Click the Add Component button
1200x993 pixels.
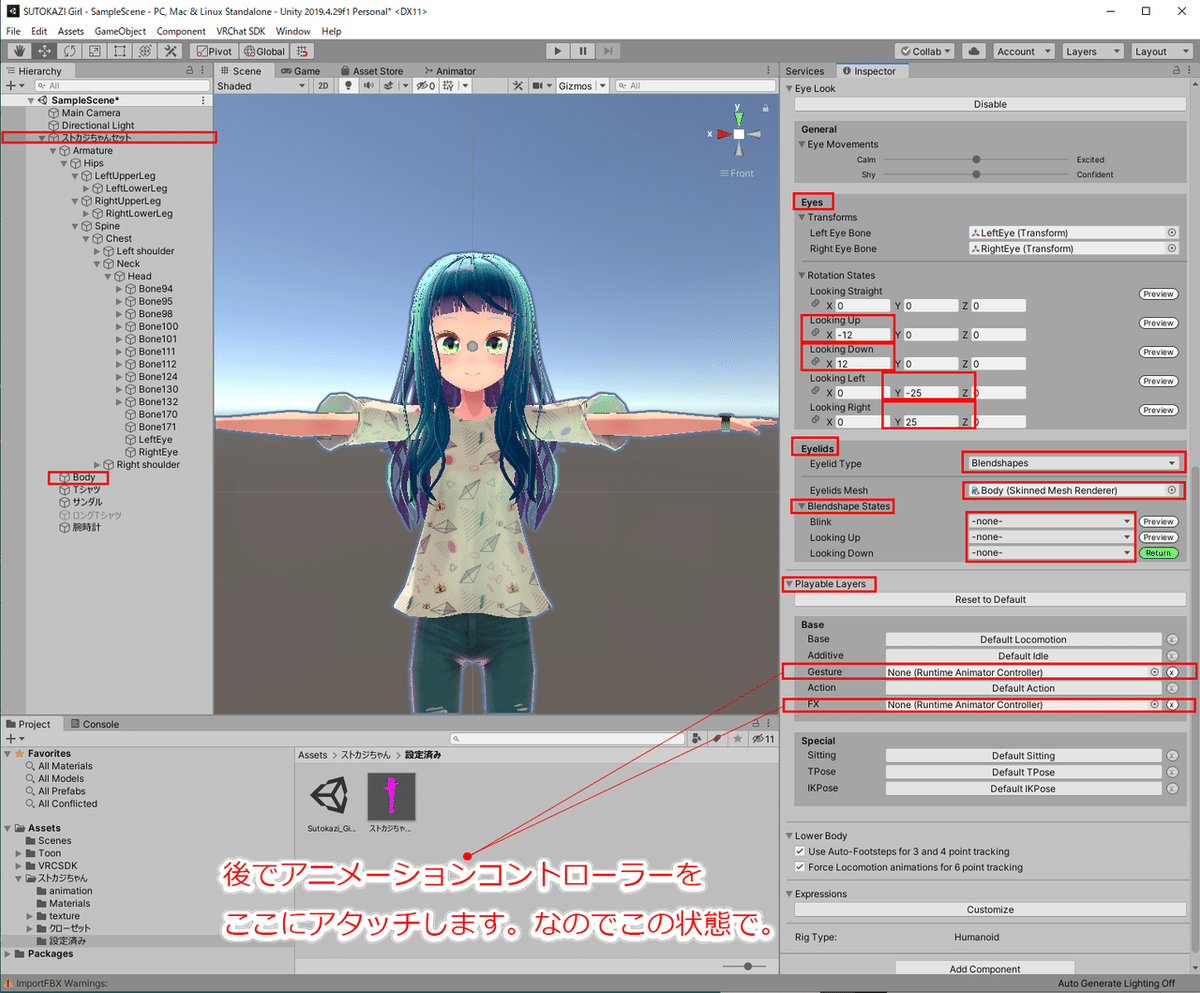tap(985, 969)
